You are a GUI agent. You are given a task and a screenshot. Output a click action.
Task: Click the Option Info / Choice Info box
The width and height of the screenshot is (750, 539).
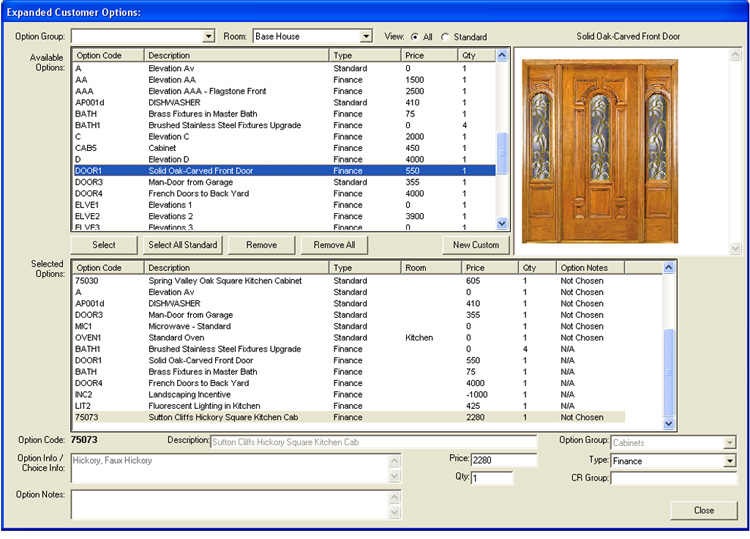point(230,468)
